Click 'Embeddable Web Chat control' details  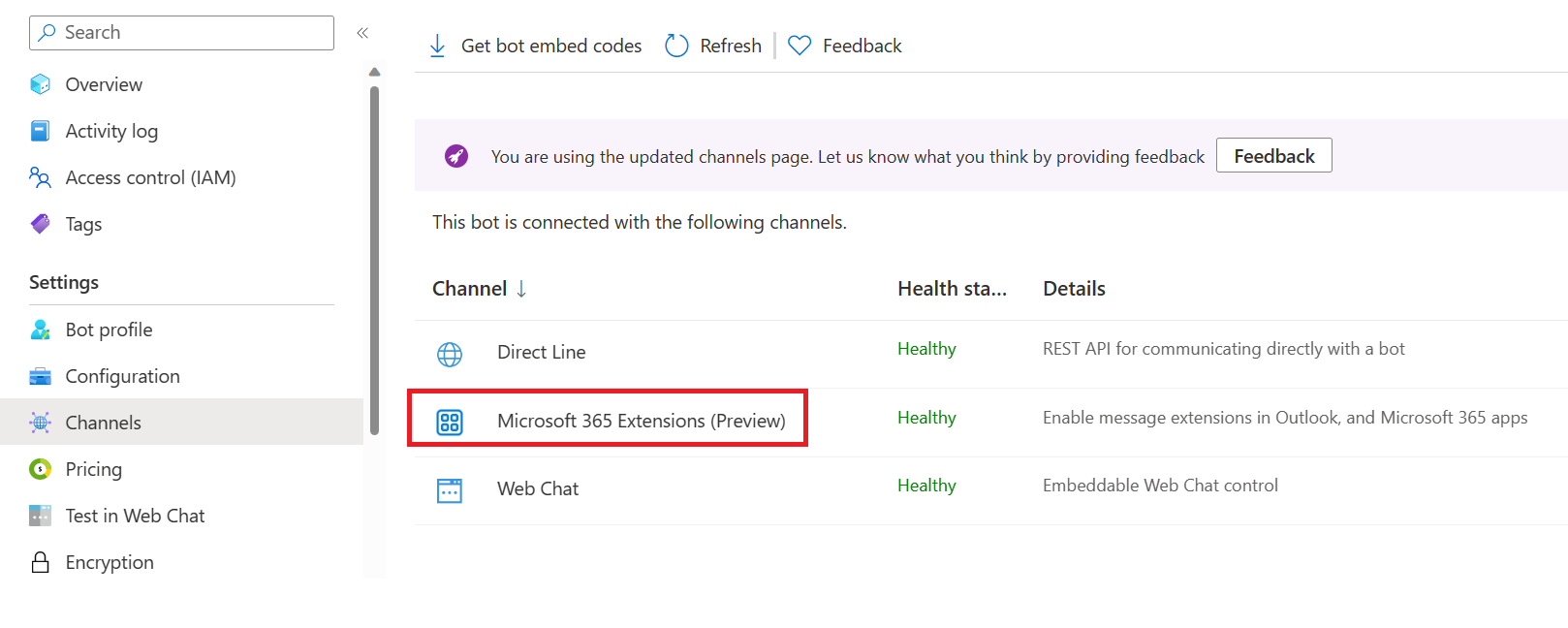tap(1160, 486)
